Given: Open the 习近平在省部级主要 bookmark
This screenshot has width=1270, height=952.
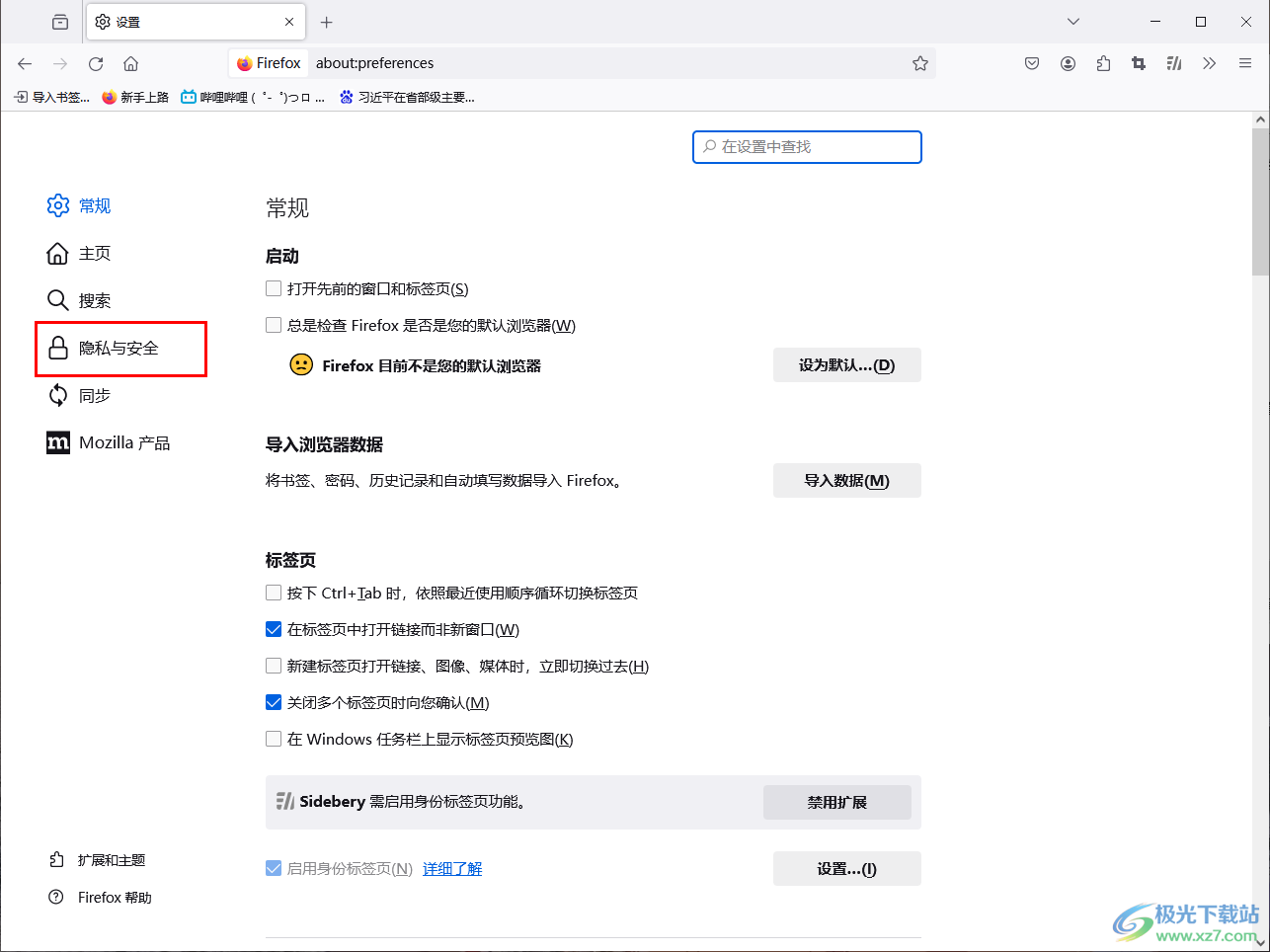Looking at the screenshot, I should pyautogui.click(x=407, y=97).
